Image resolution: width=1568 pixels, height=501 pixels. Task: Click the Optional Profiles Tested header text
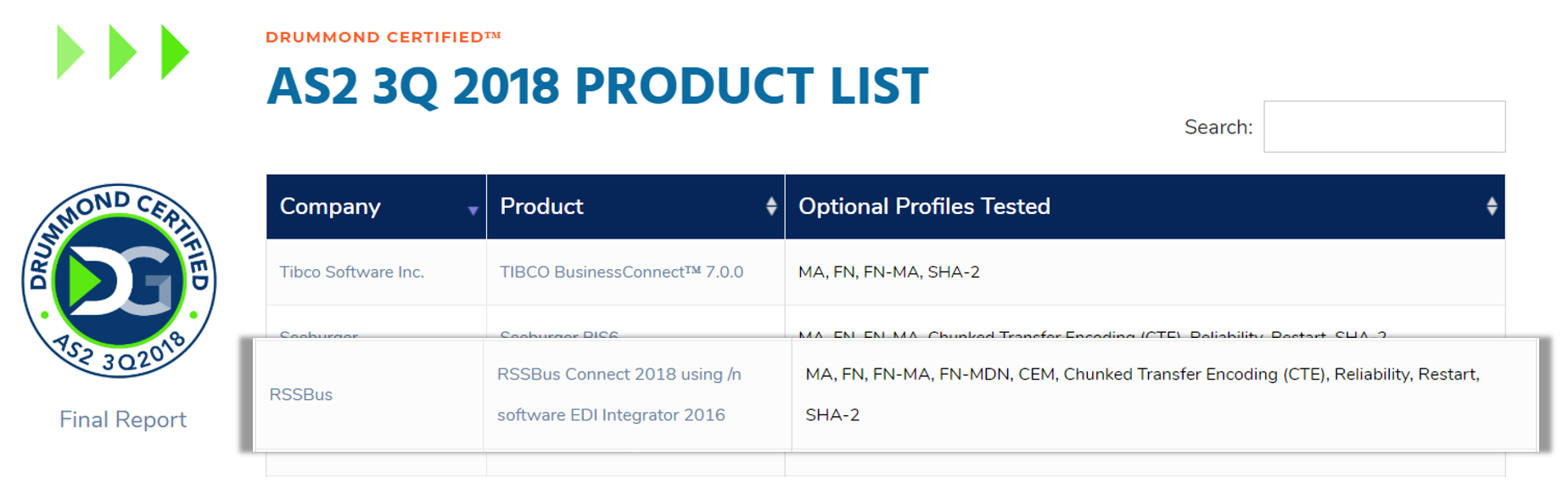click(x=924, y=206)
